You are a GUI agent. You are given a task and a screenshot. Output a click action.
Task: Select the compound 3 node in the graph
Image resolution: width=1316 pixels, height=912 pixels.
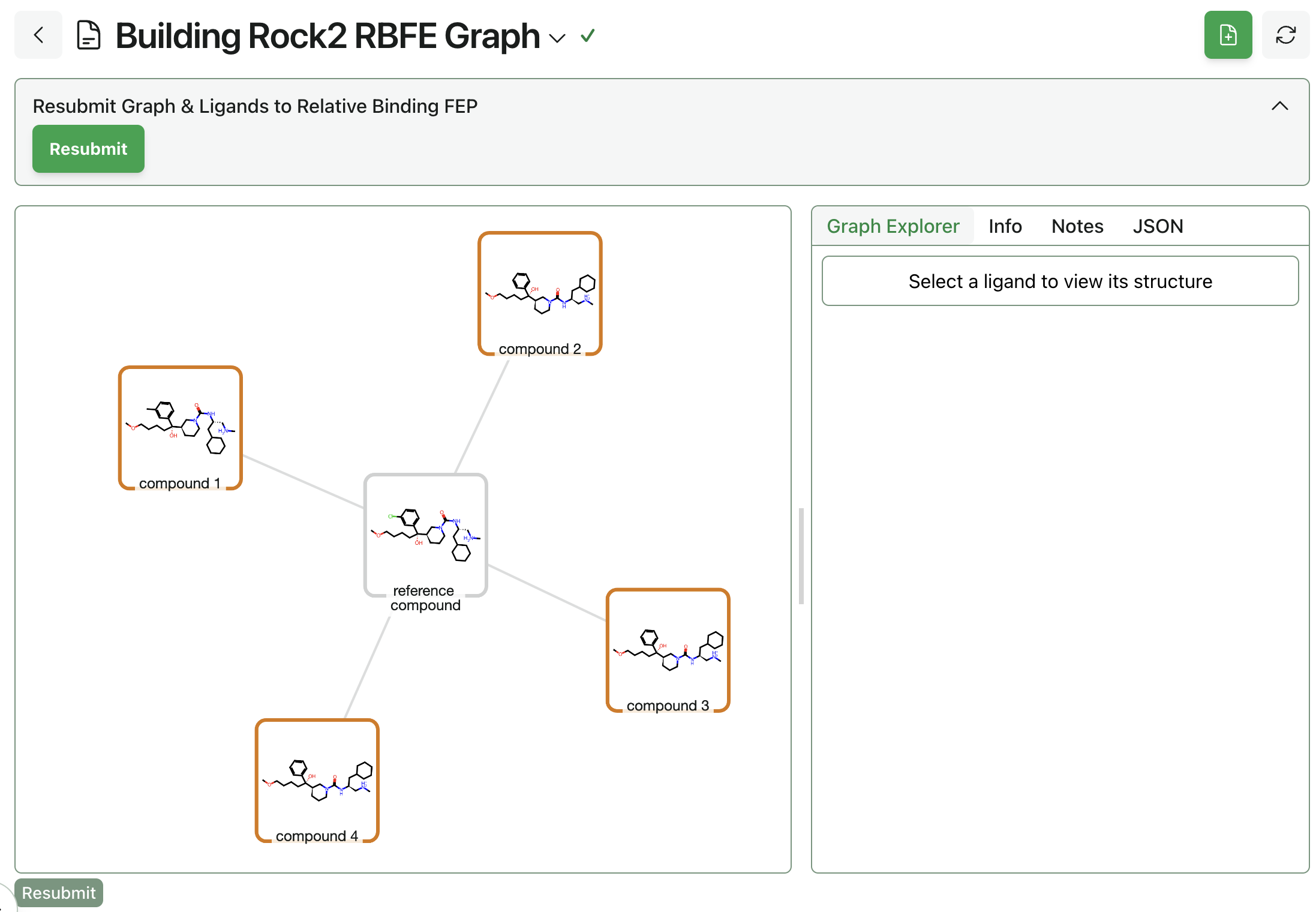(x=668, y=651)
